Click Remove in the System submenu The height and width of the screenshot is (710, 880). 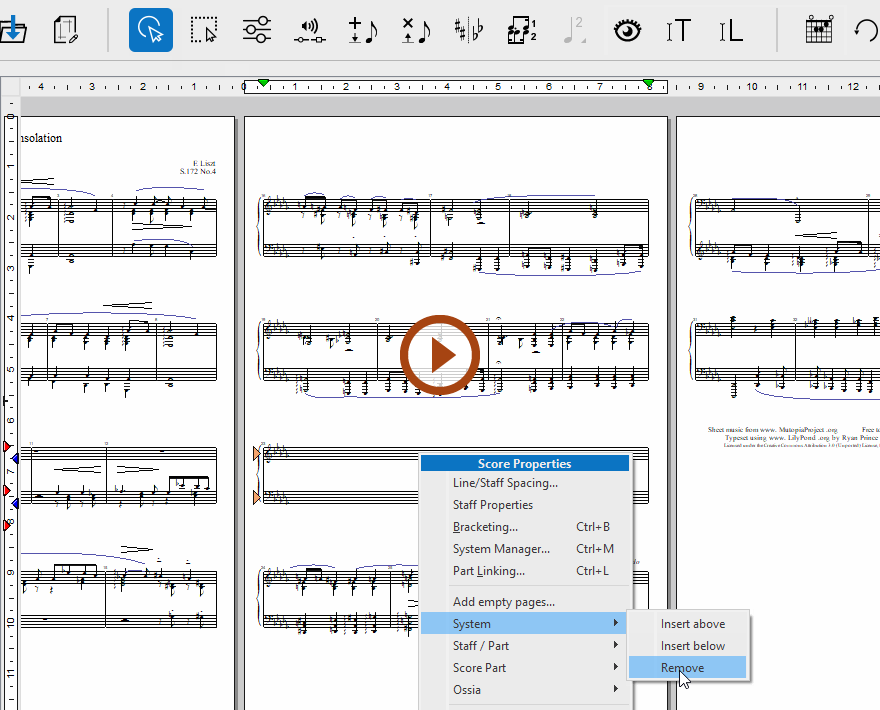688,667
